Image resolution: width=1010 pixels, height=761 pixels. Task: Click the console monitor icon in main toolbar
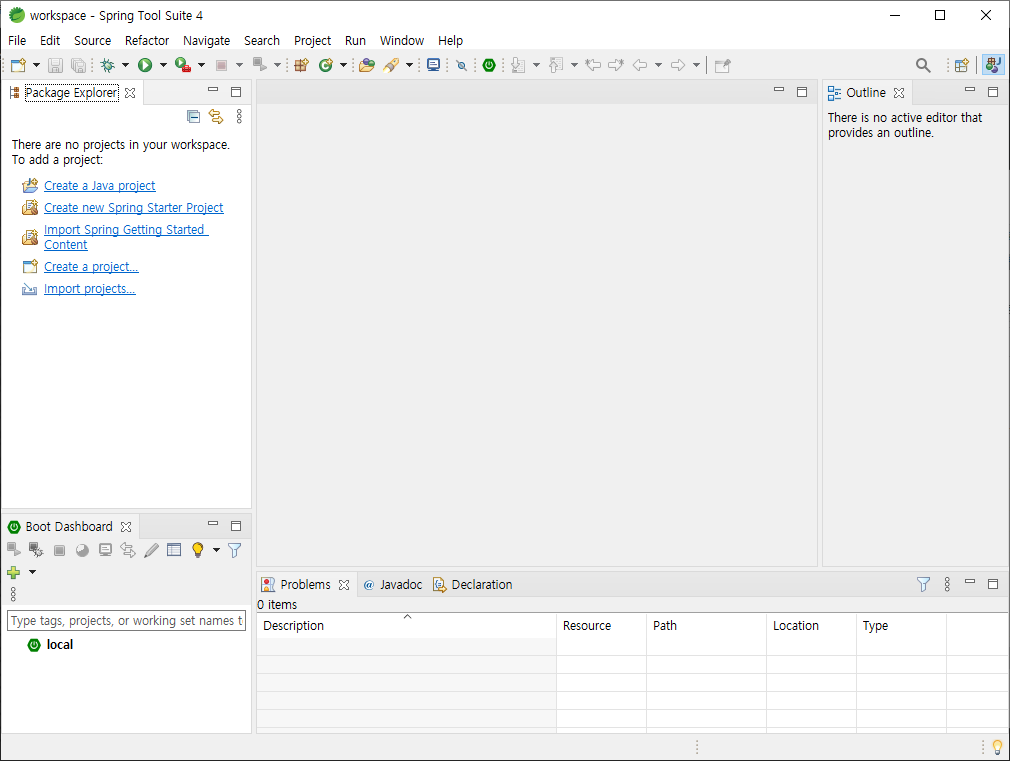tap(434, 65)
